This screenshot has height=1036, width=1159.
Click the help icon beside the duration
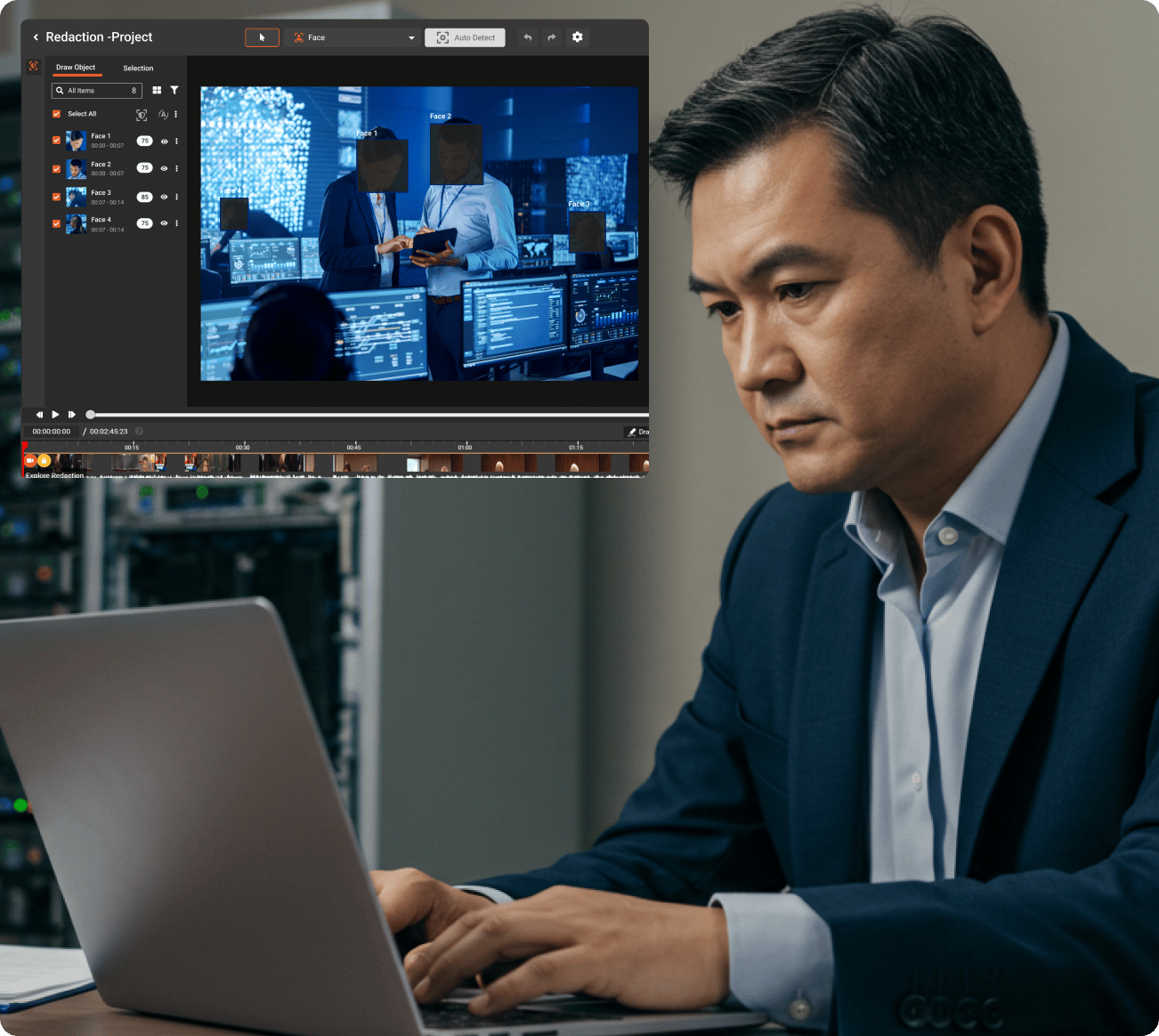[x=139, y=432]
